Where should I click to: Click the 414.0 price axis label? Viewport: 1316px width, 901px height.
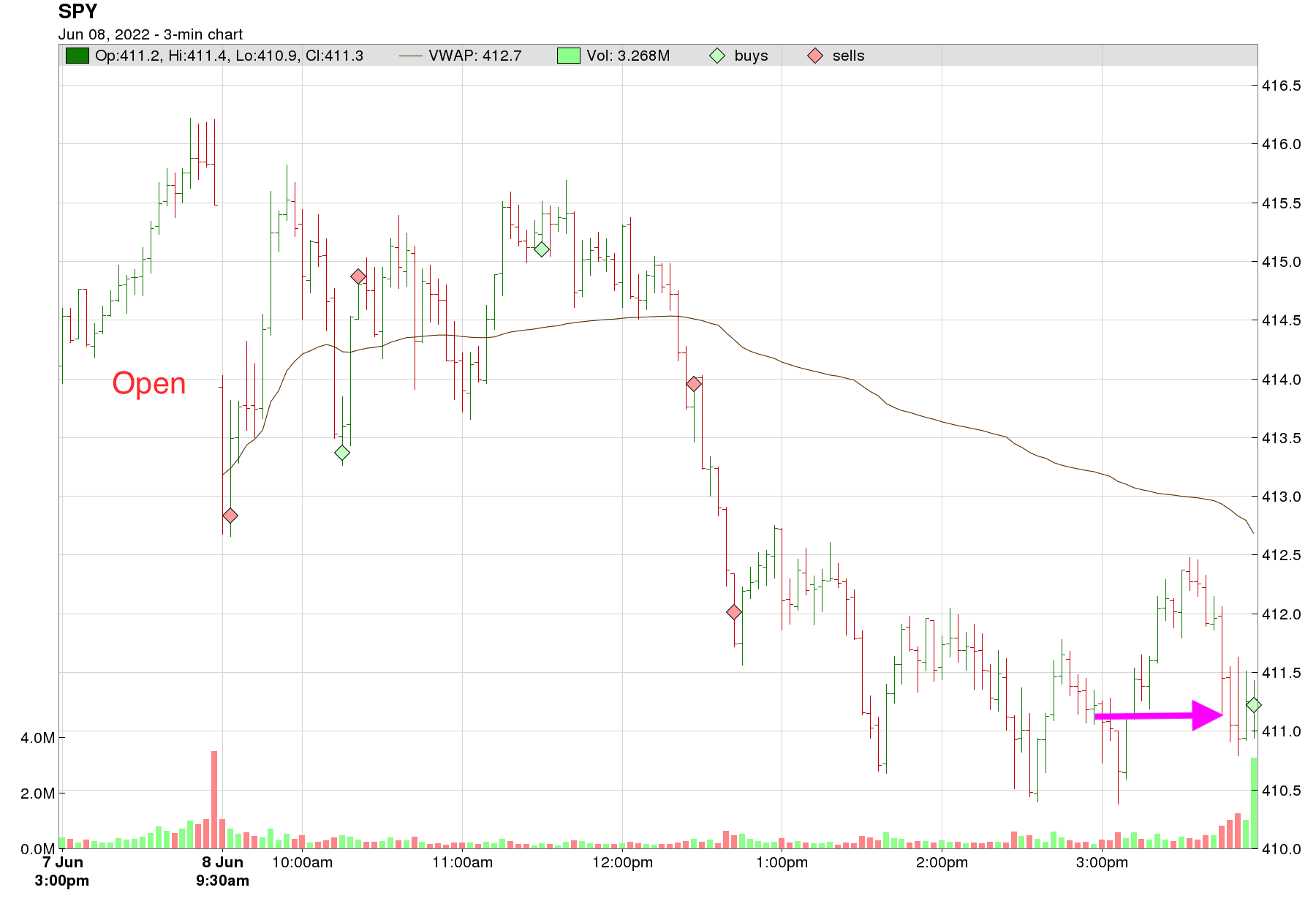click(x=1282, y=380)
